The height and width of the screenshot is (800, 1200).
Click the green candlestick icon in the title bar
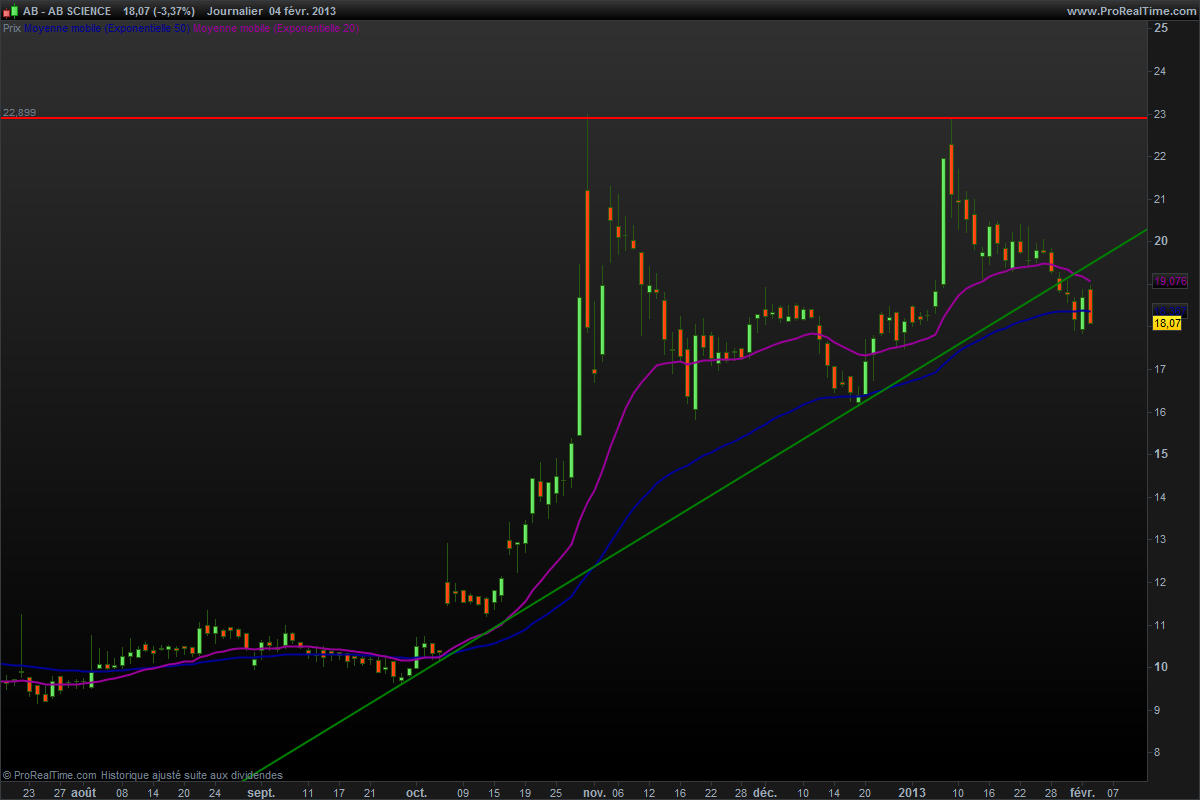[14, 10]
